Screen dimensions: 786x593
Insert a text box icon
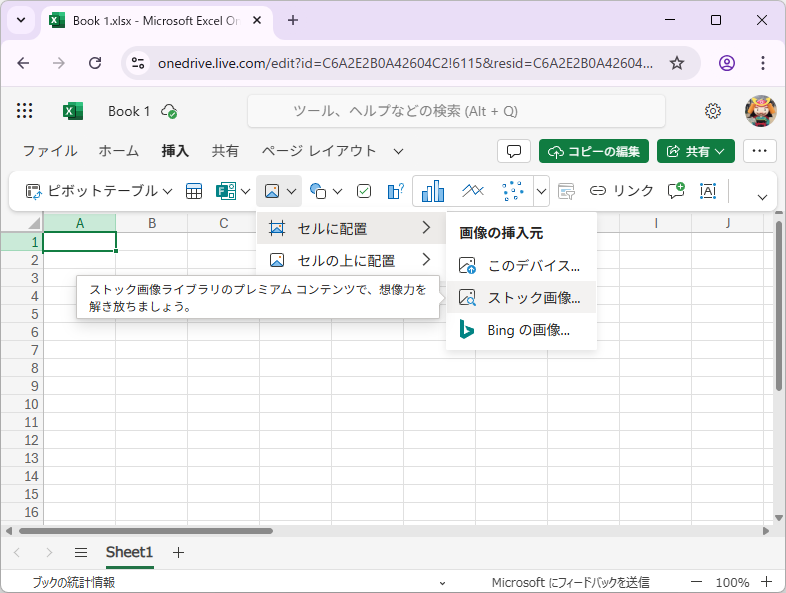(708, 191)
